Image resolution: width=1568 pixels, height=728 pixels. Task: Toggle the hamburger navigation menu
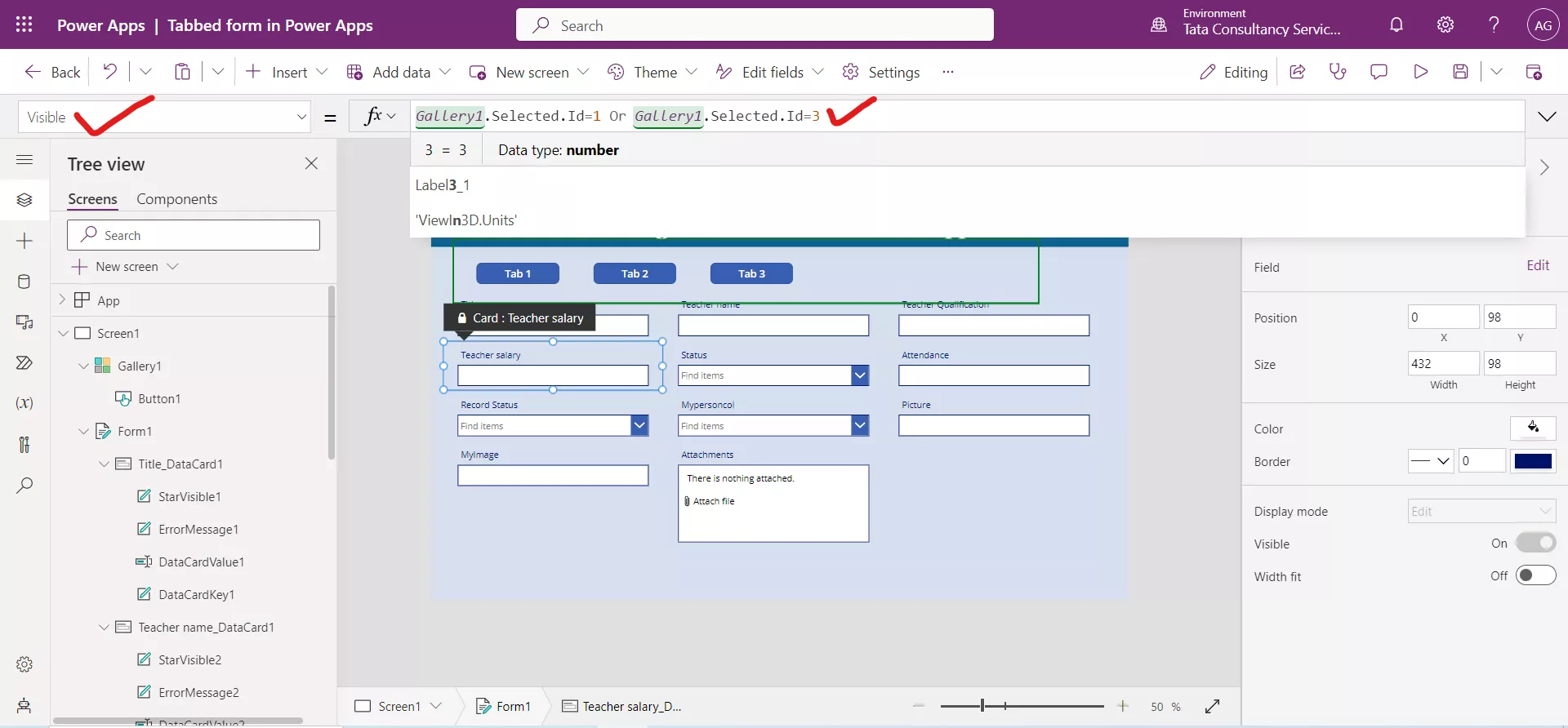pos(24,160)
